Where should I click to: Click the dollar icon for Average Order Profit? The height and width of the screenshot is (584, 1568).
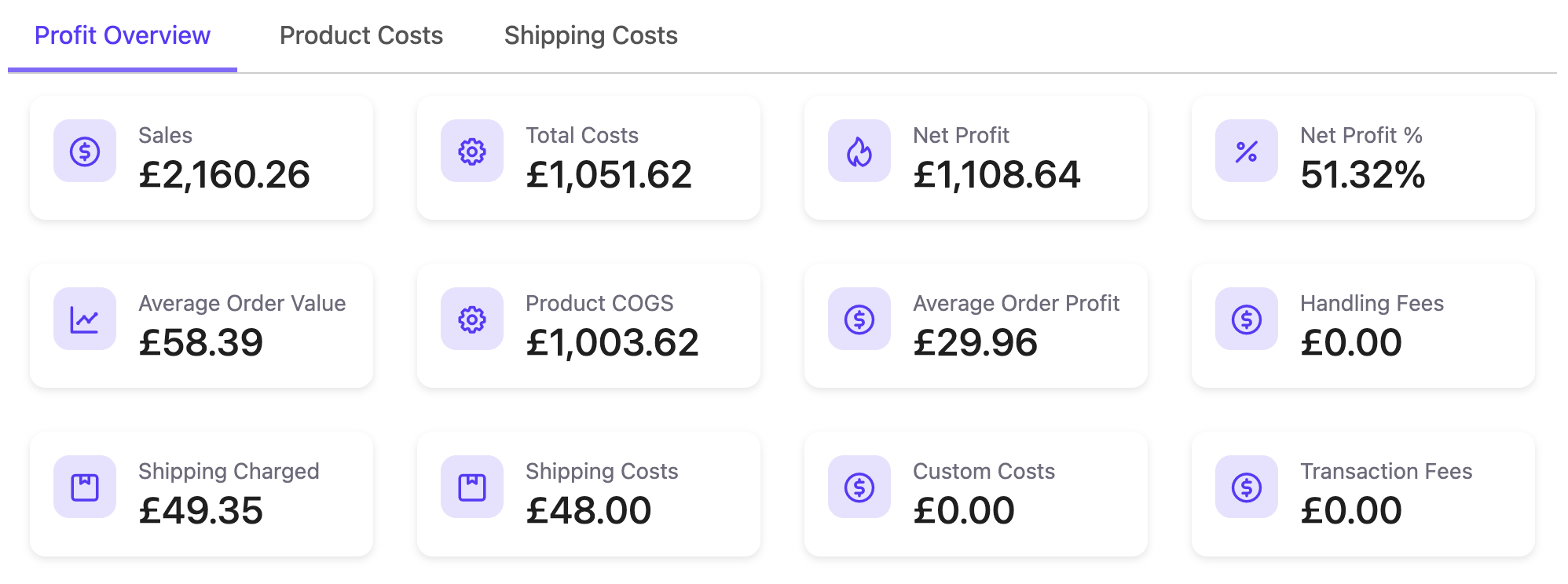pos(859,319)
